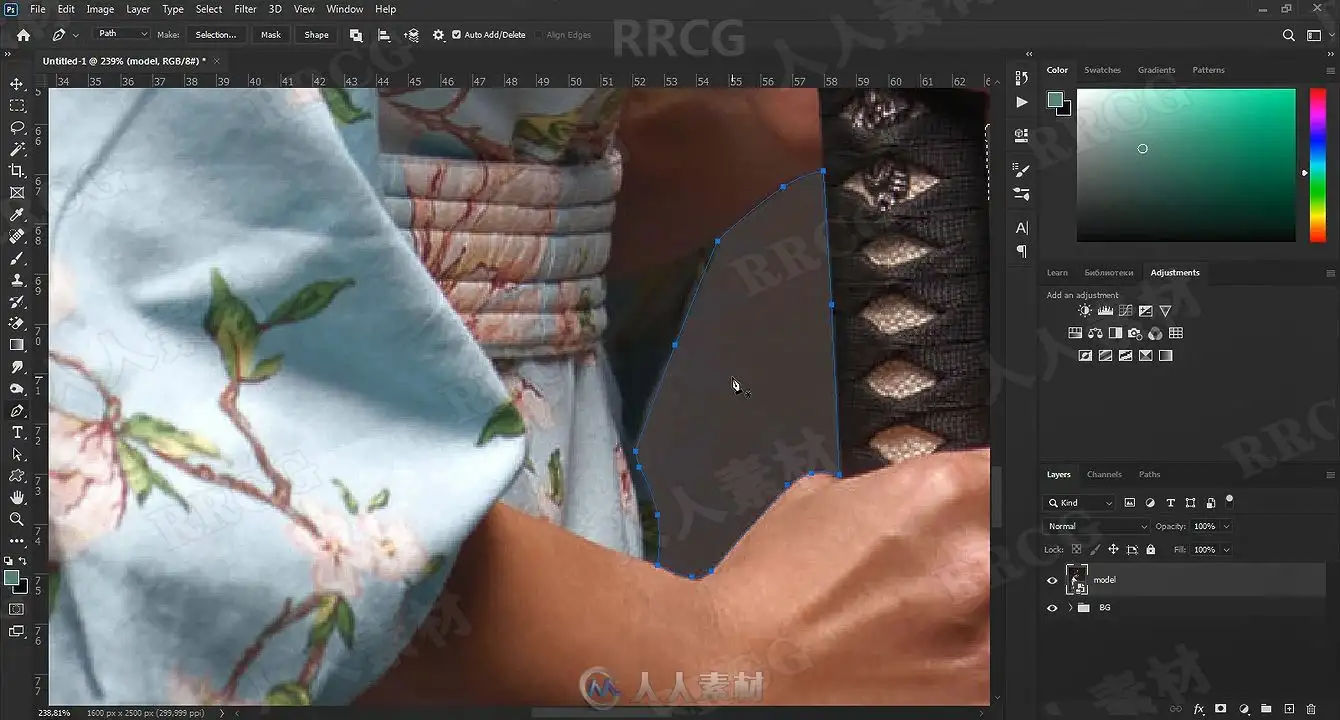Image resolution: width=1340 pixels, height=720 pixels.
Task: Switch to the Channels tab
Action: click(1104, 475)
